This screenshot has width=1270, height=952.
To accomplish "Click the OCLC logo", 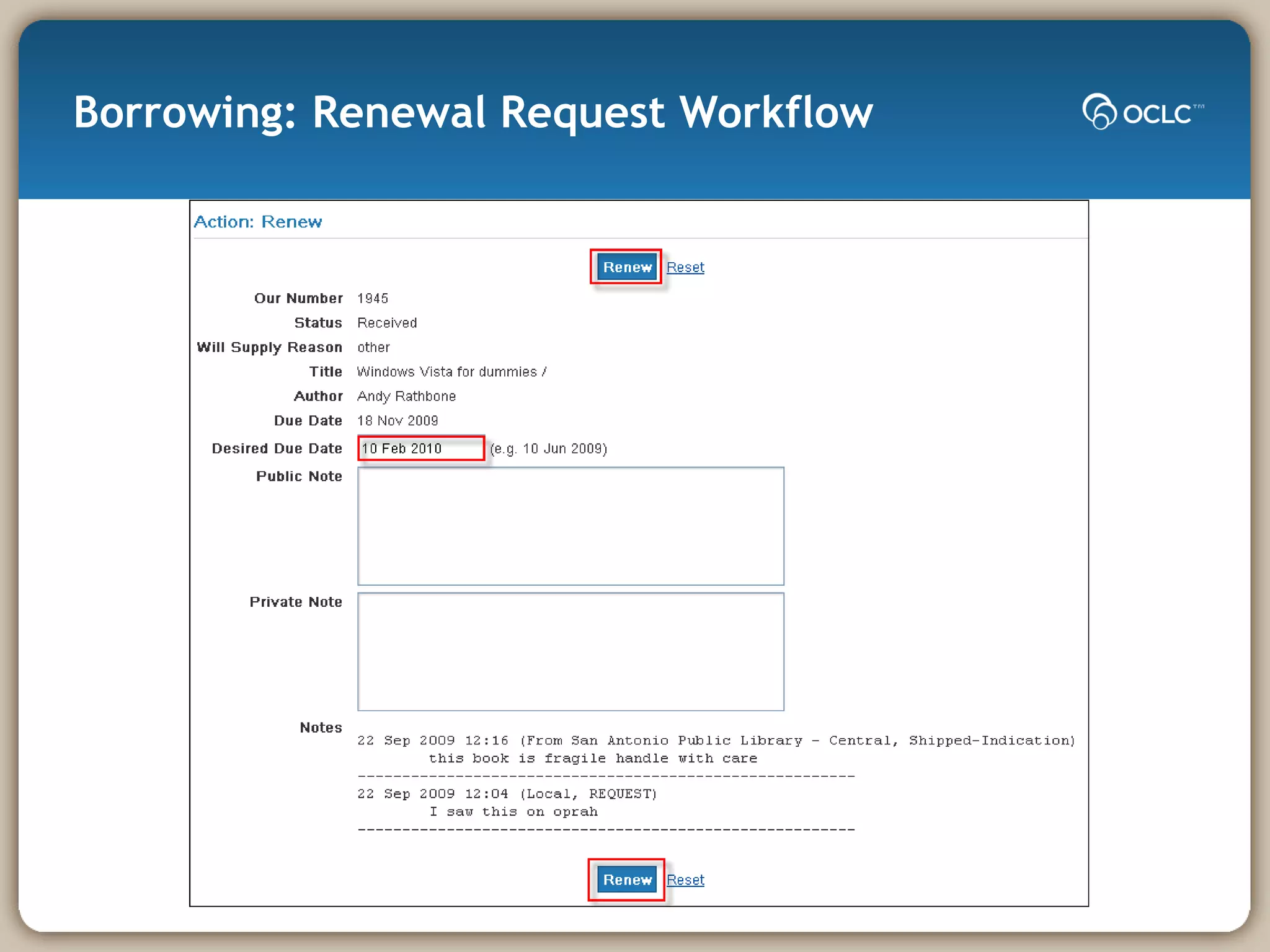I will tap(1142, 112).
